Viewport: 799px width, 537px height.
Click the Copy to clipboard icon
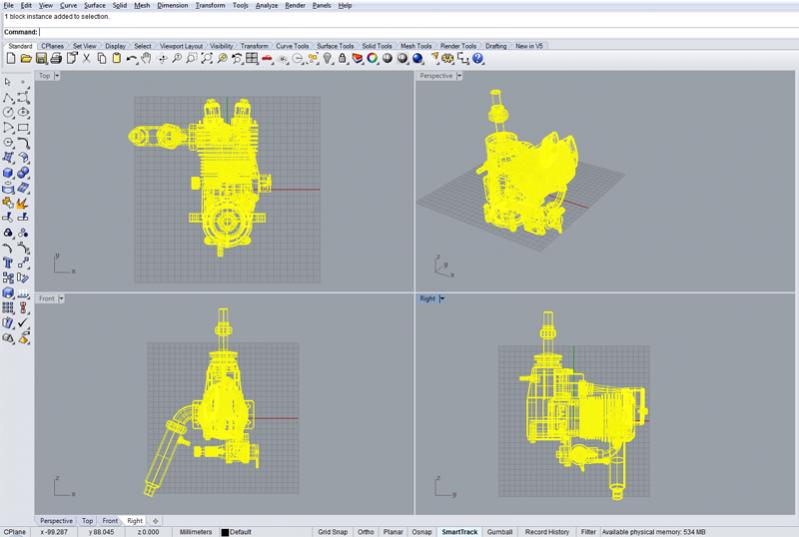click(x=102, y=59)
